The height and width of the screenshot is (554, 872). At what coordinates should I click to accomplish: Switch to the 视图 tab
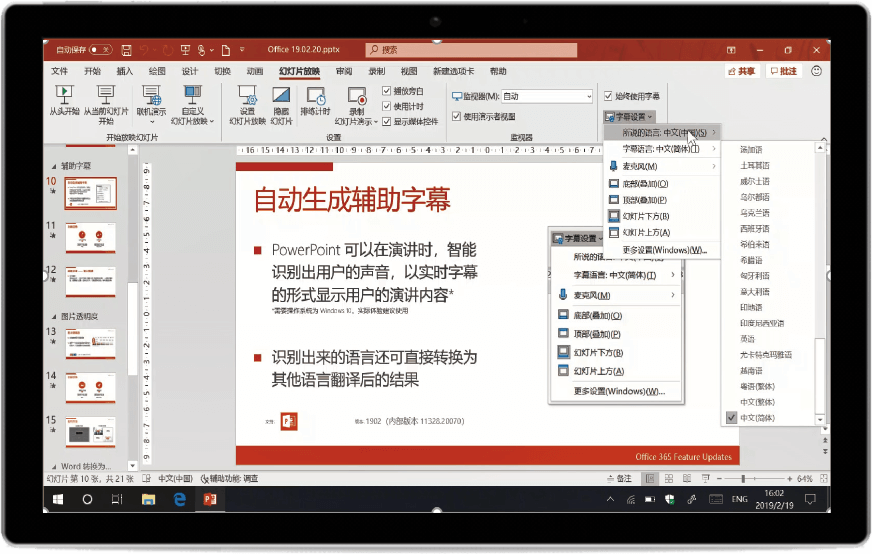pyautogui.click(x=409, y=71)
